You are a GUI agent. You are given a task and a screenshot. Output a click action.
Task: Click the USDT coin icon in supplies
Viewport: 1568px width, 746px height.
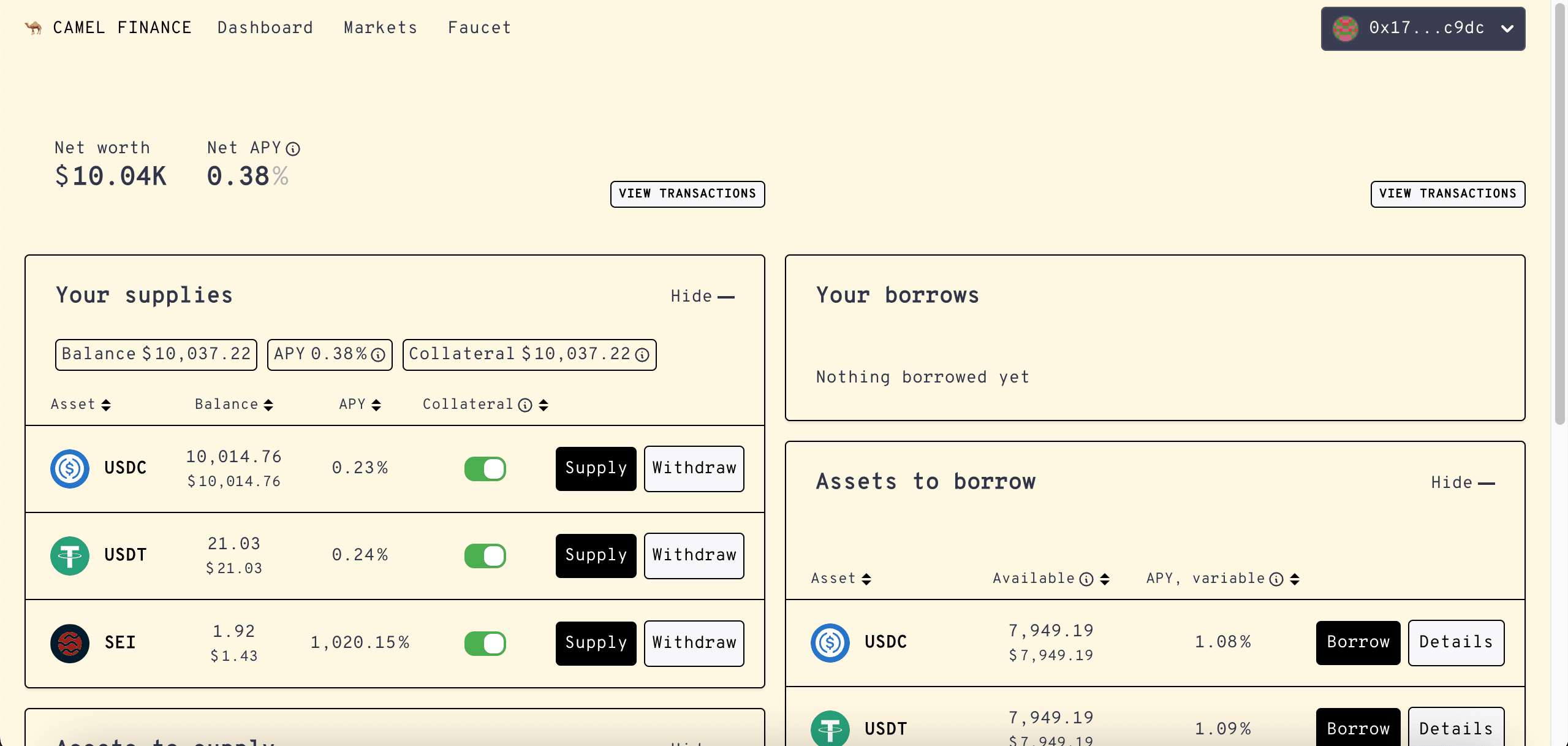(70, 556)
